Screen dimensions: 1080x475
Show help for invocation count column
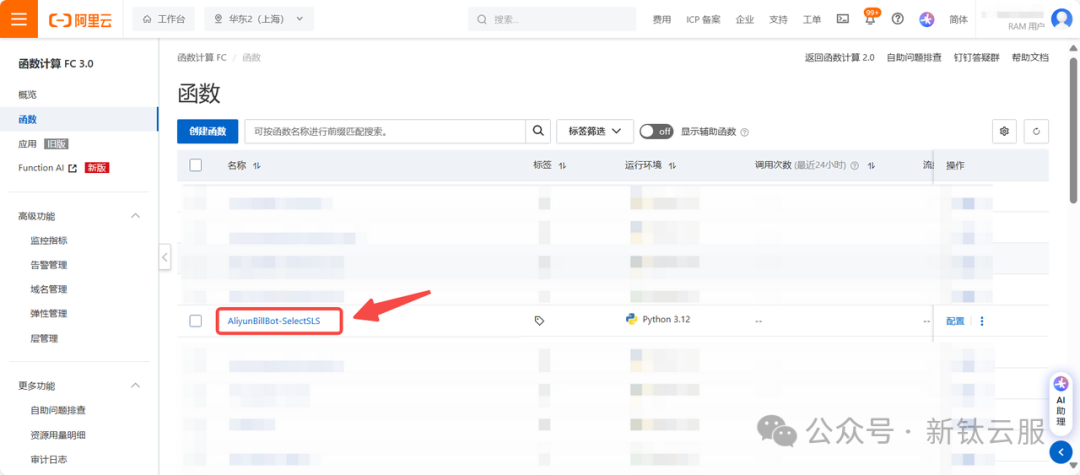pos(855,166)
